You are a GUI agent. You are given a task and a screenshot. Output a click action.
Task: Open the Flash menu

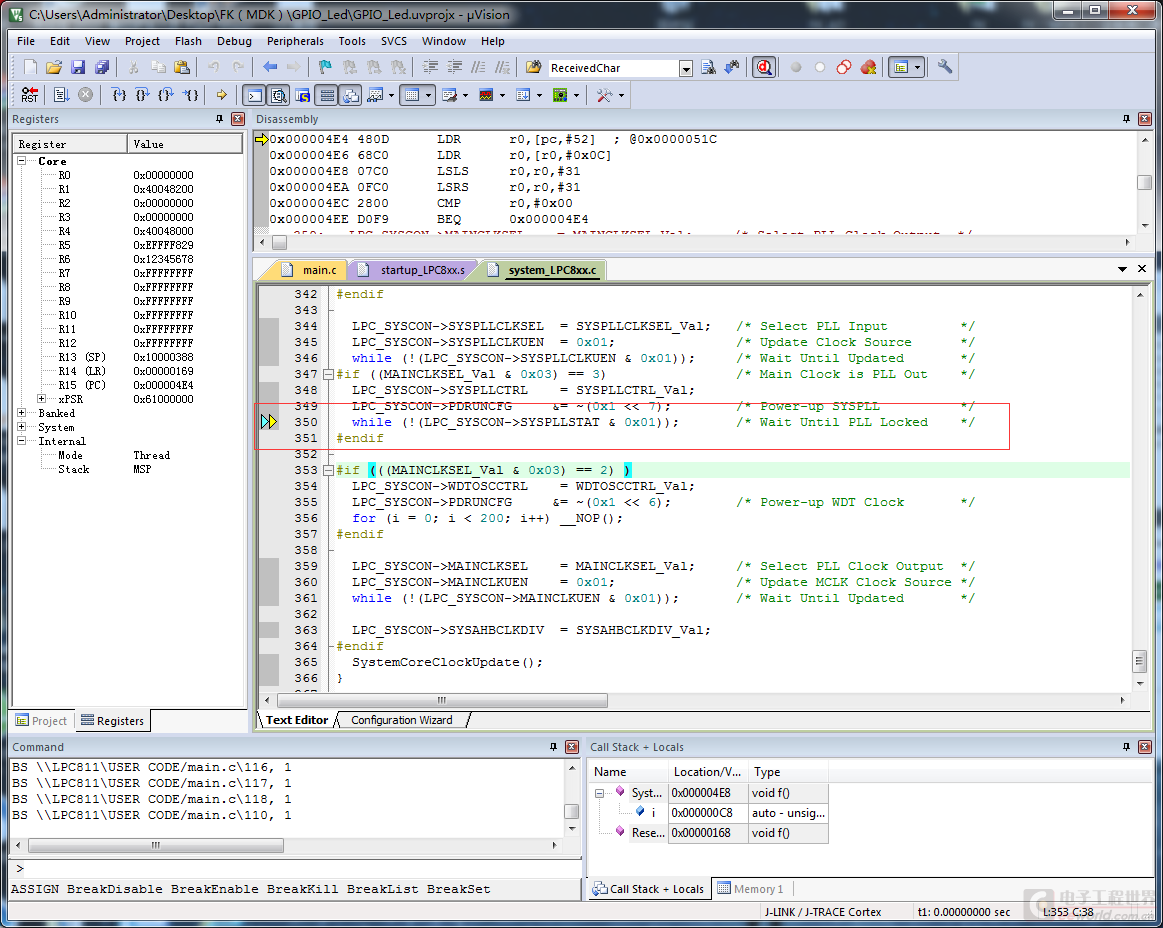tap(188, 42)
